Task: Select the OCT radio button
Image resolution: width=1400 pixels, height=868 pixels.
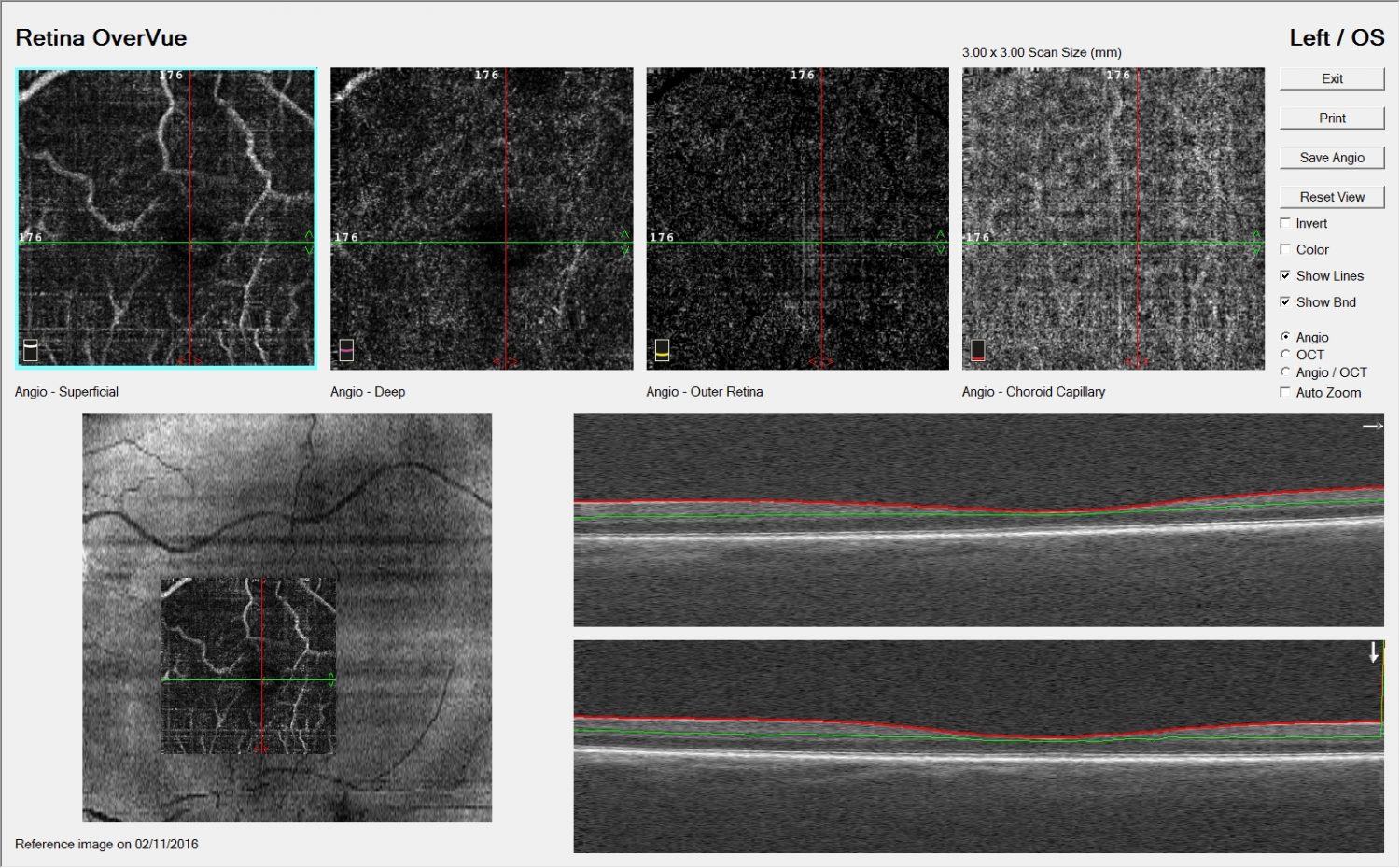Action: [x=1286, y=355]
